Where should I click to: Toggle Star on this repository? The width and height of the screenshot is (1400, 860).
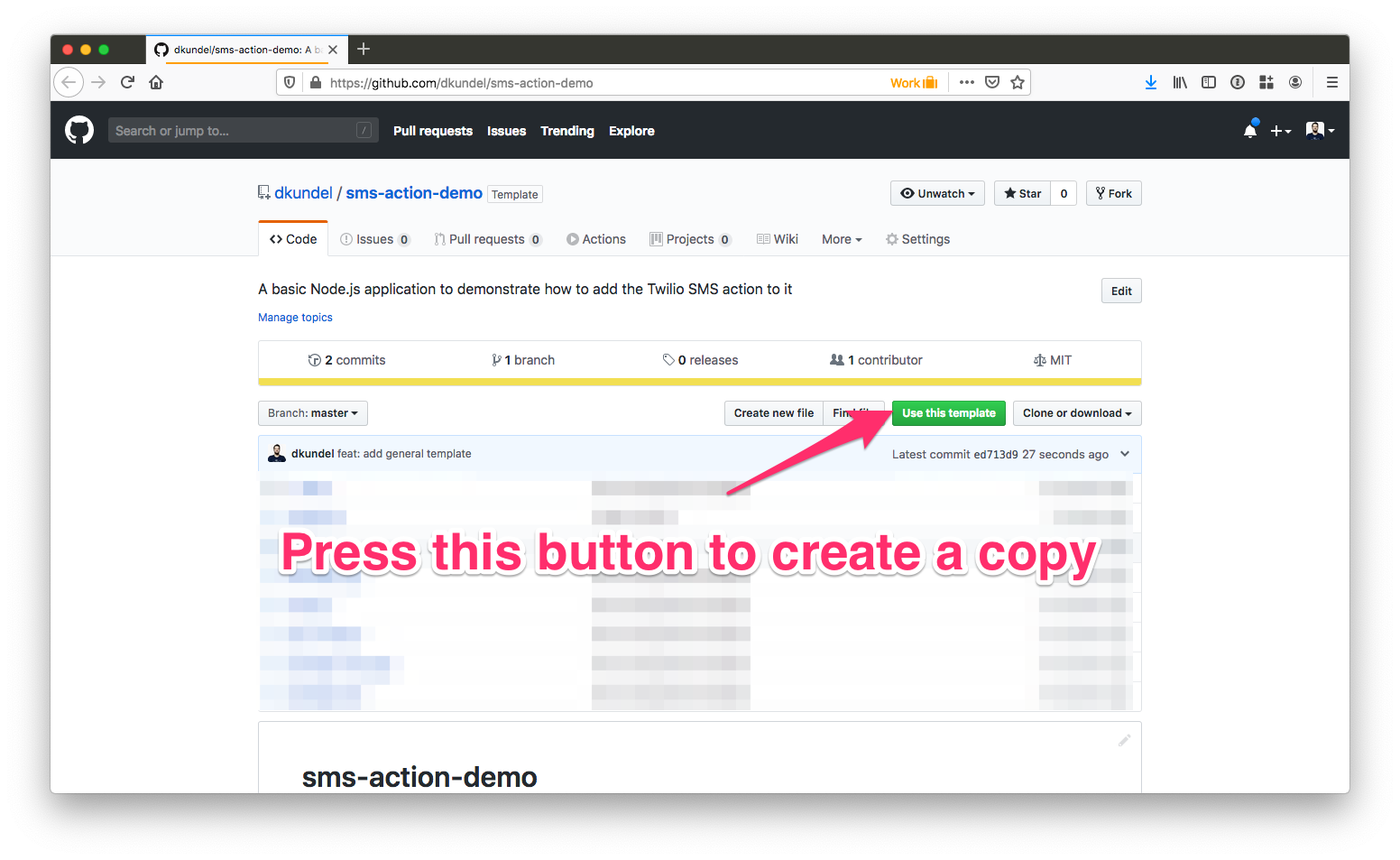pyautogui.click(x=1022, y=193)
